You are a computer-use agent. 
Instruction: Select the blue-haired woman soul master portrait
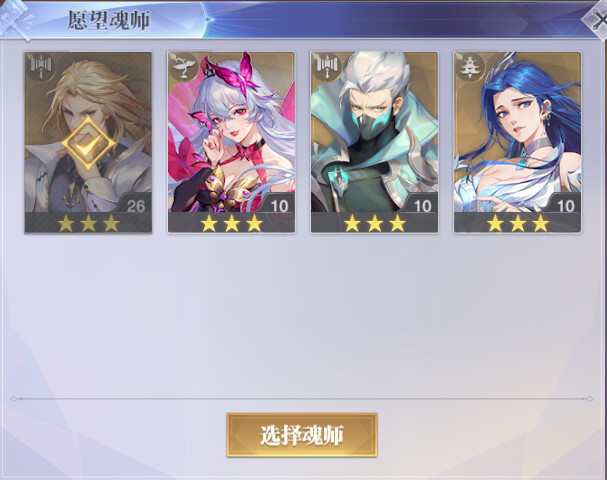(x=517, y=134)
